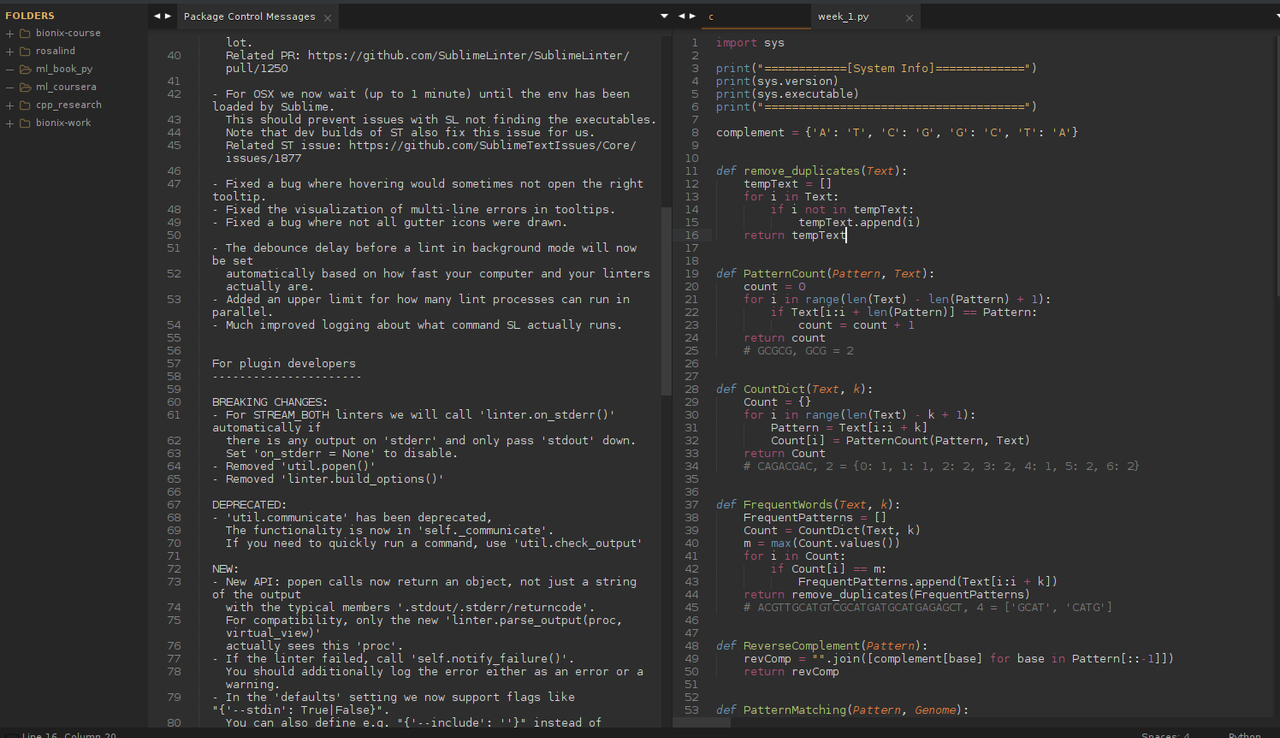This screenshot has height=738, width=1280.
Task: Click 'def PatternMatching(Pattern, Genome):' line
Action: click(842, 710)
